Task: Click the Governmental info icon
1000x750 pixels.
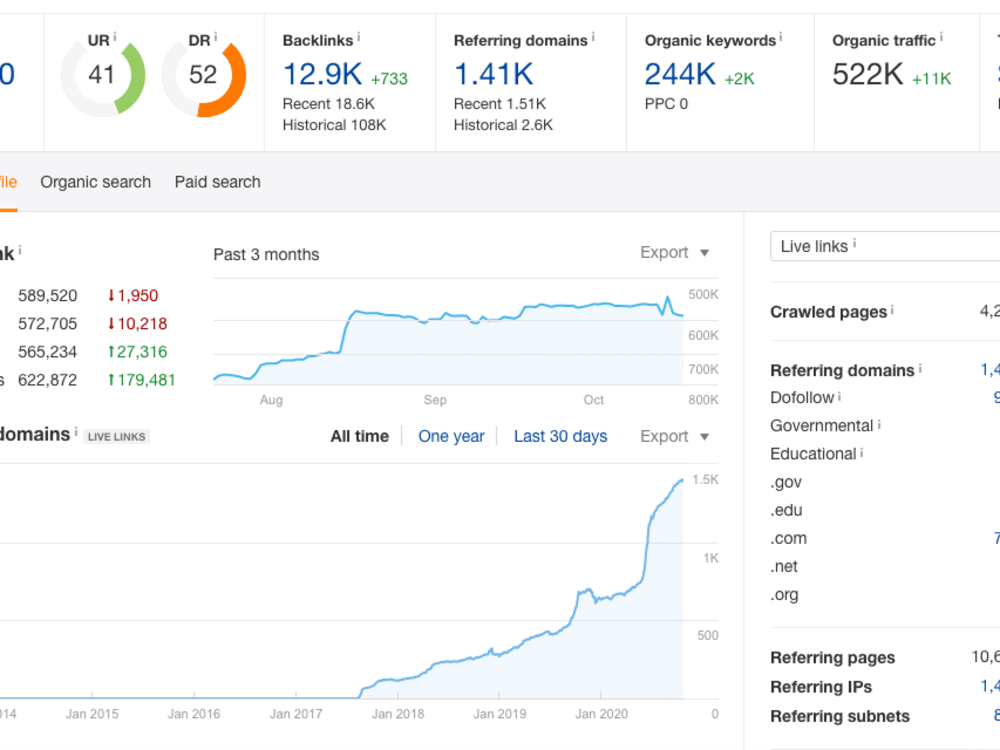Action: coord(879,424)
